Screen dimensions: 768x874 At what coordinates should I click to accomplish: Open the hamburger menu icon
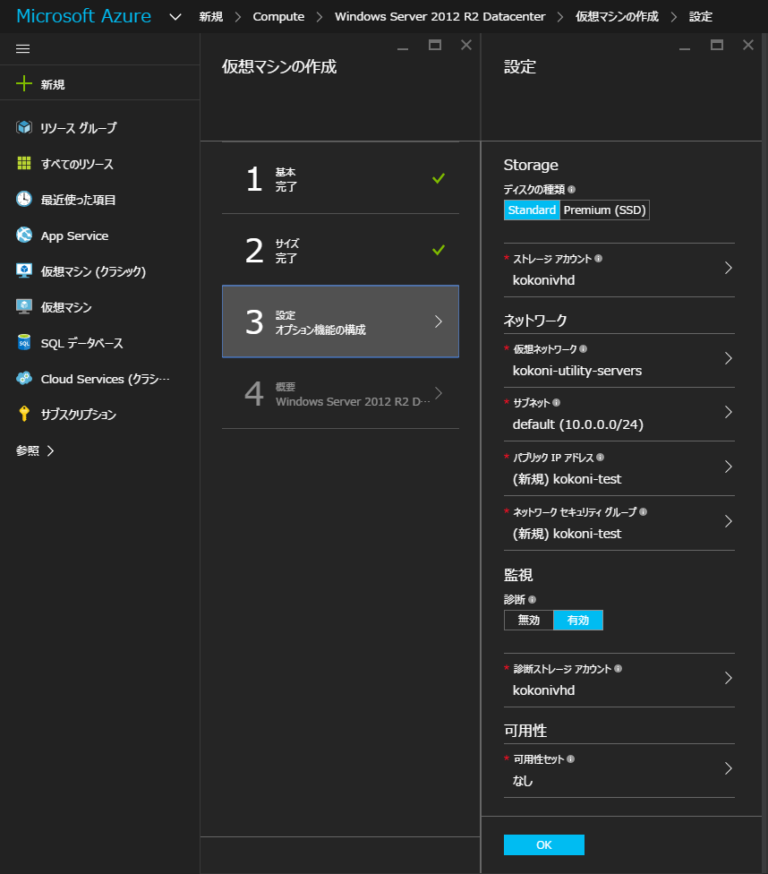(23, 49)
